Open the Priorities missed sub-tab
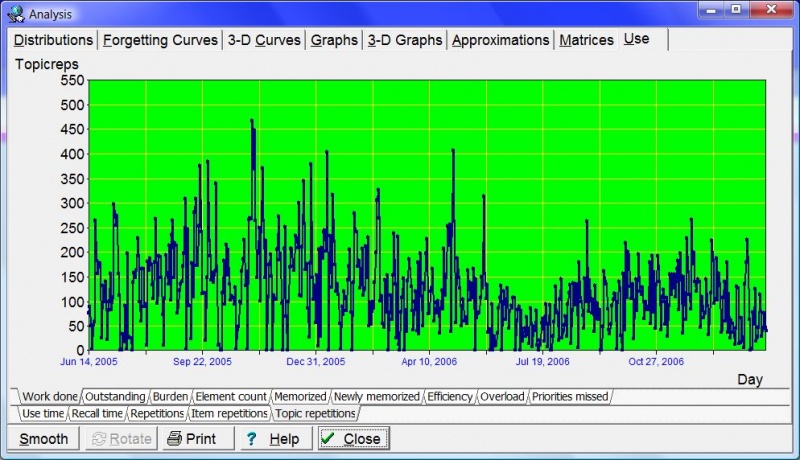This screenshot has height=460, width=800. 570,397
